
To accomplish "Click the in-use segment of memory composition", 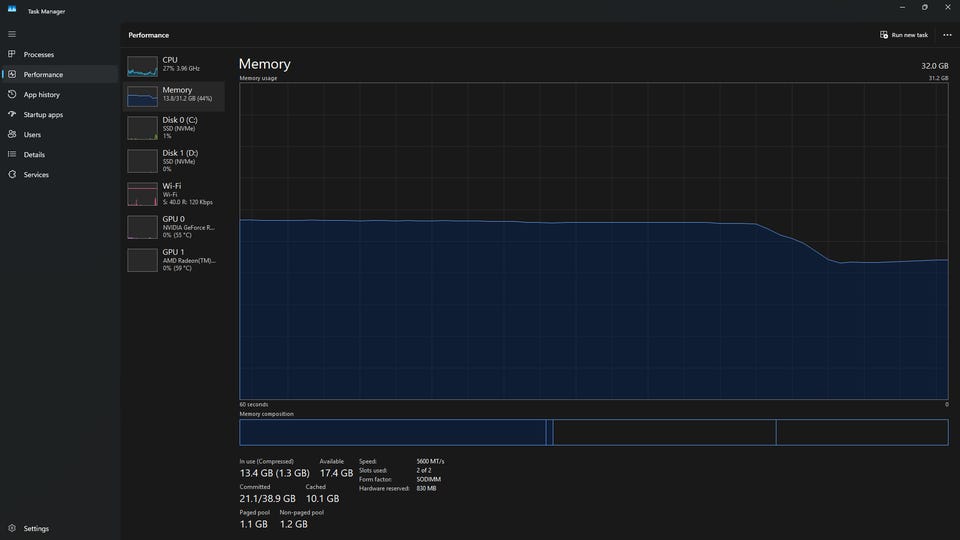I will coord(392,432).
